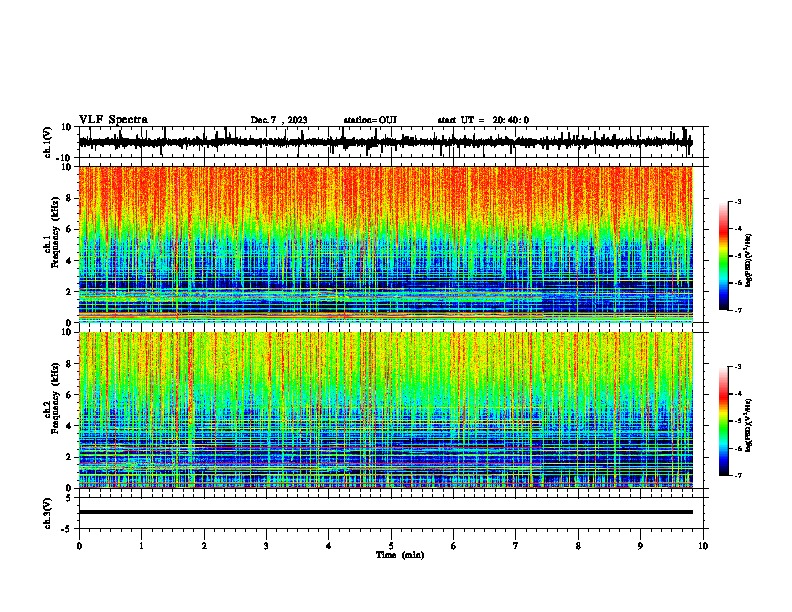
Task: Click the "Time (min)" axis title
Action: click(x=400, y=555)
